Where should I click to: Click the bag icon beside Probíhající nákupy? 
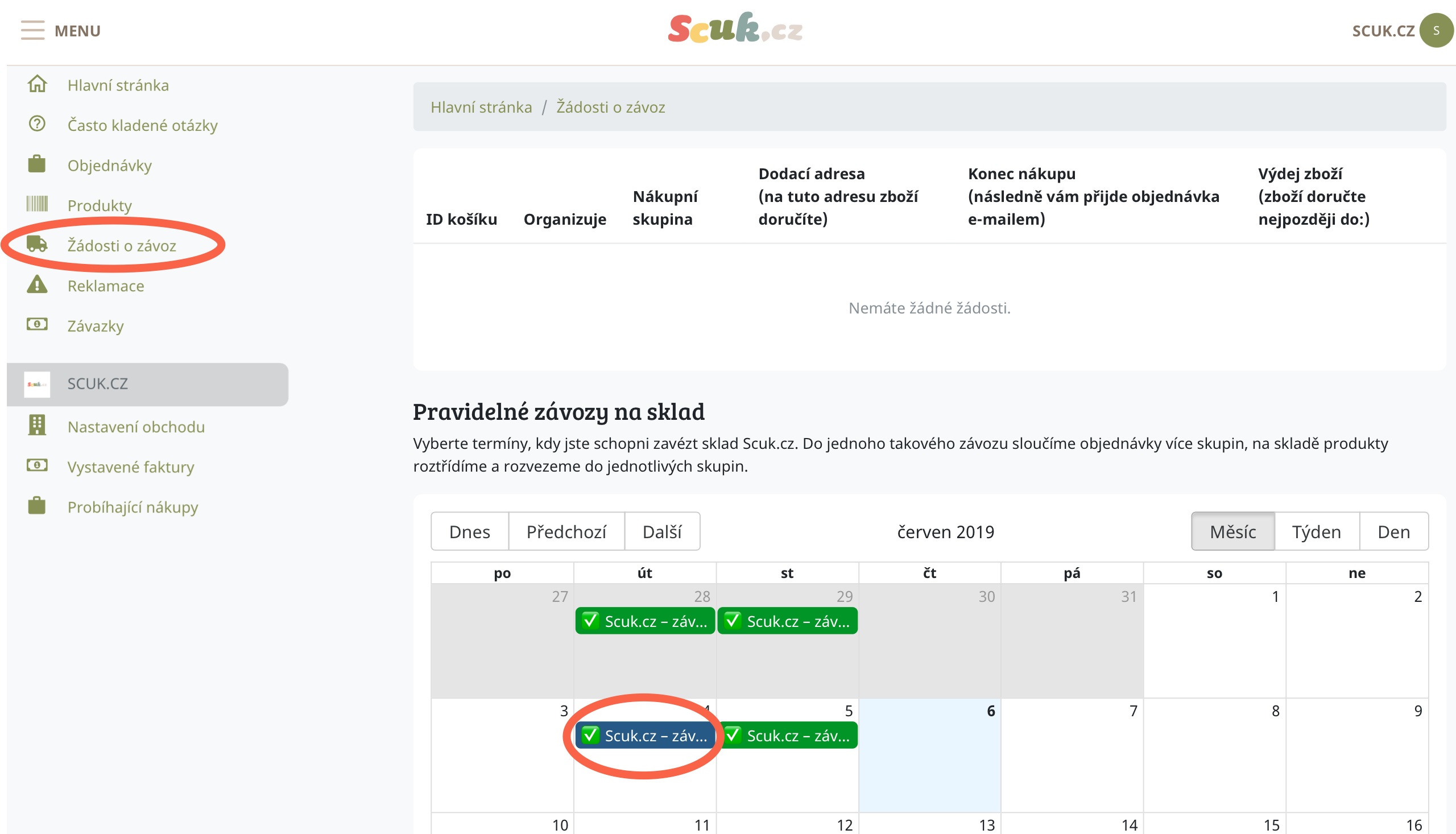(x=37, y=505)
